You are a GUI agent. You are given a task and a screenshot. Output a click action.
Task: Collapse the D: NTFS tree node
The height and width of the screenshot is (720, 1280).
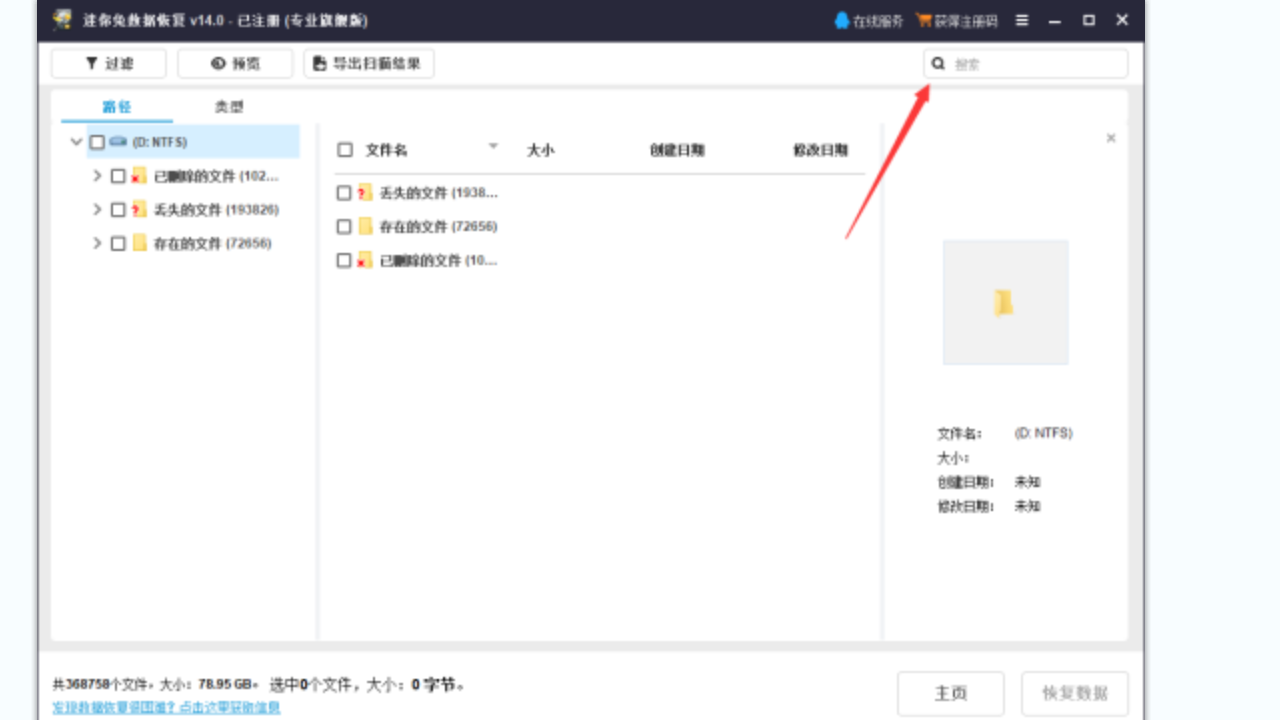coord(76,141)
